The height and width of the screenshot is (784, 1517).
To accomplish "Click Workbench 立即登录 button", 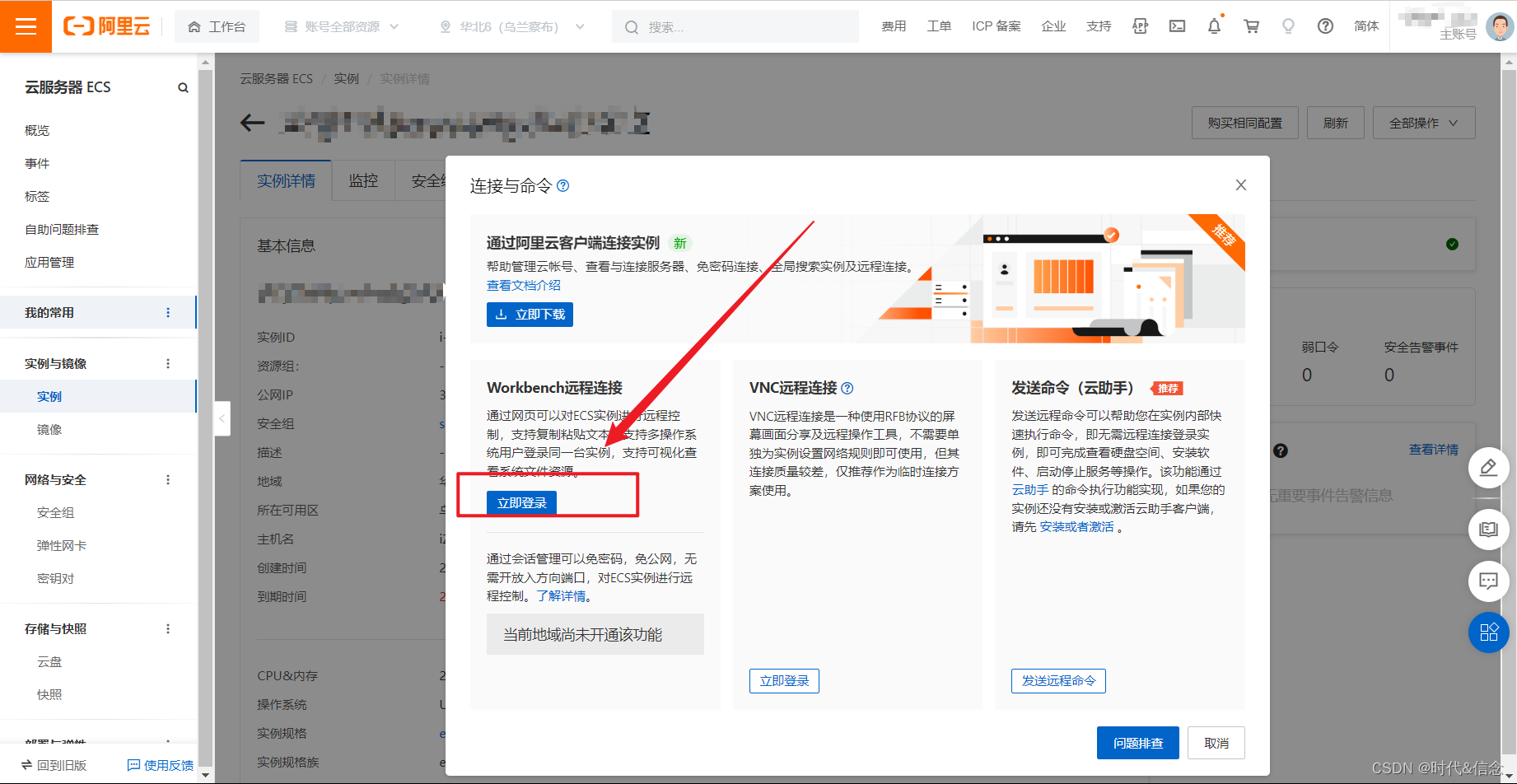I will click(521, 502).
